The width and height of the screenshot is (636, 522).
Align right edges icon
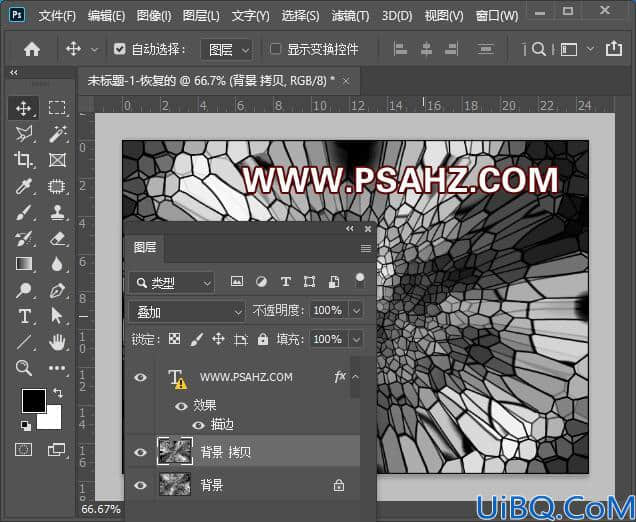point(451,49)
